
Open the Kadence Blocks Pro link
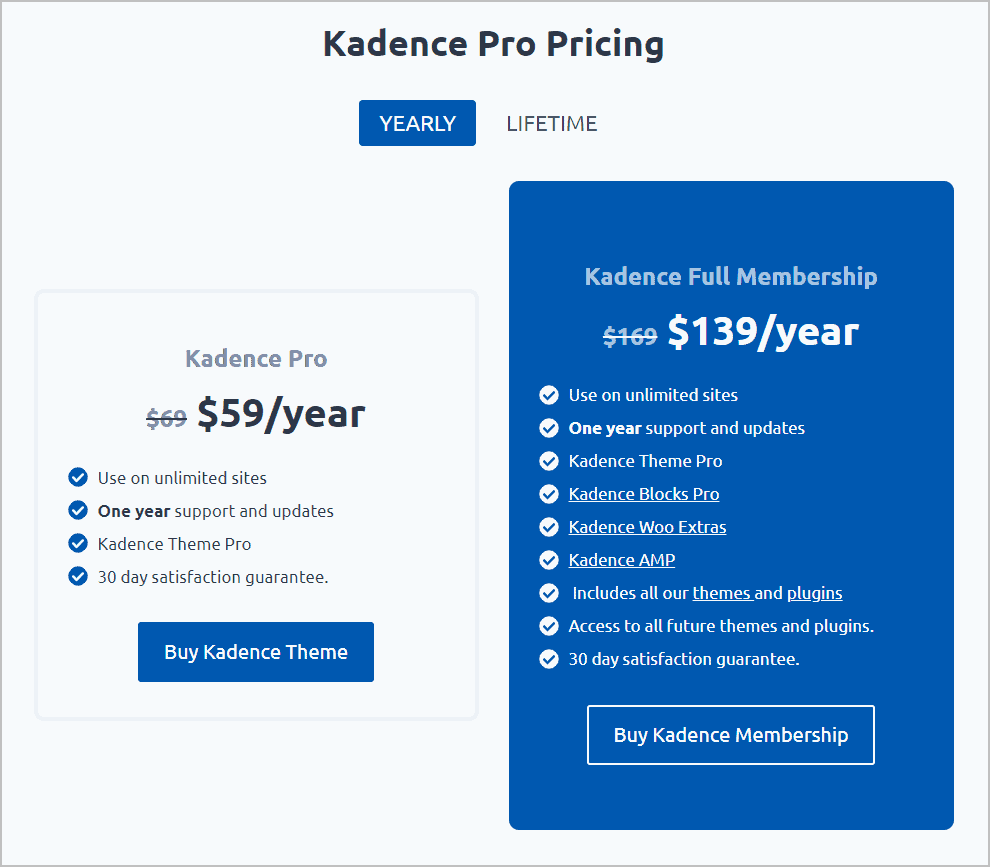643,494
